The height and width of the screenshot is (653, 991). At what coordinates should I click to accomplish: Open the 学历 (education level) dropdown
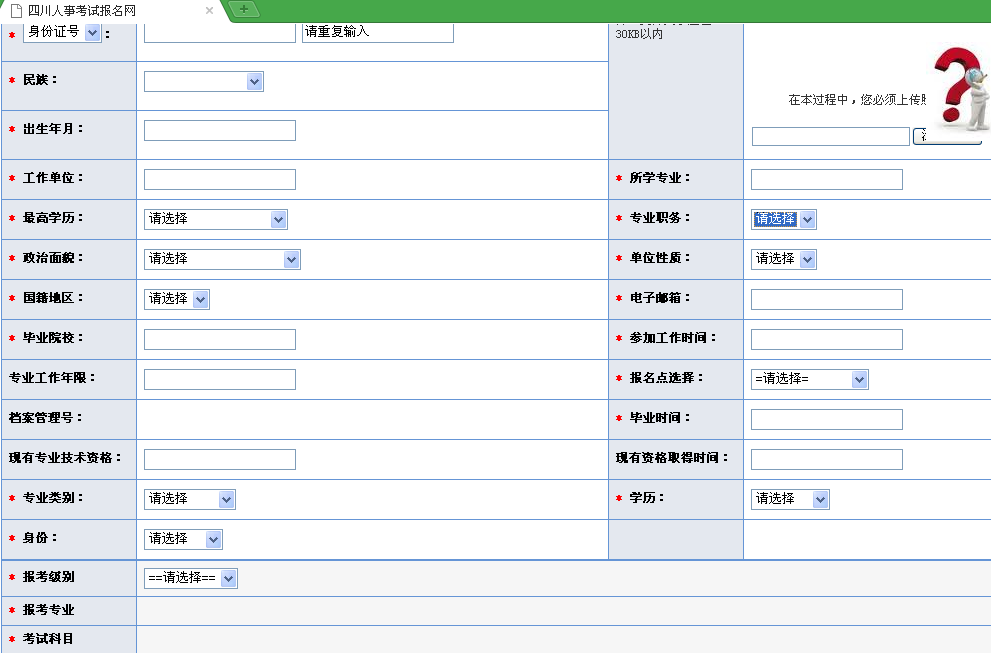790,499
